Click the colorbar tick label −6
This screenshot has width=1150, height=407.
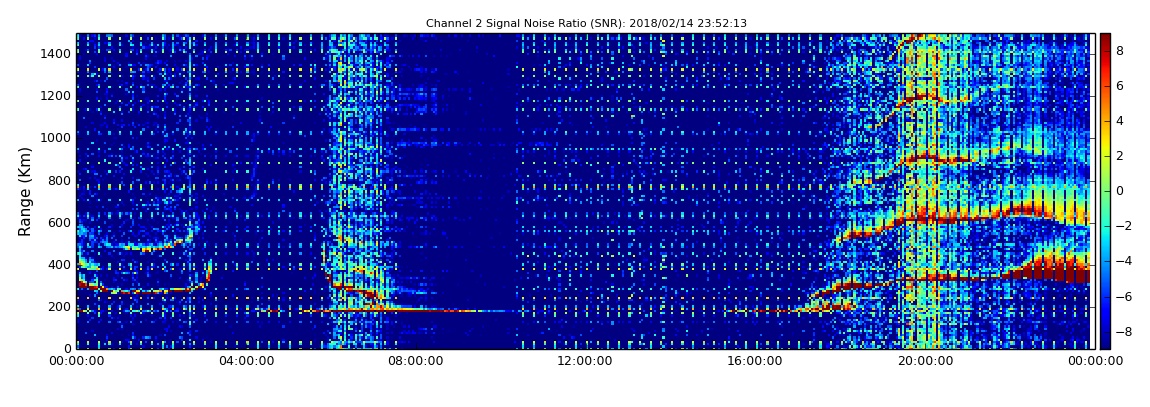1122,296
